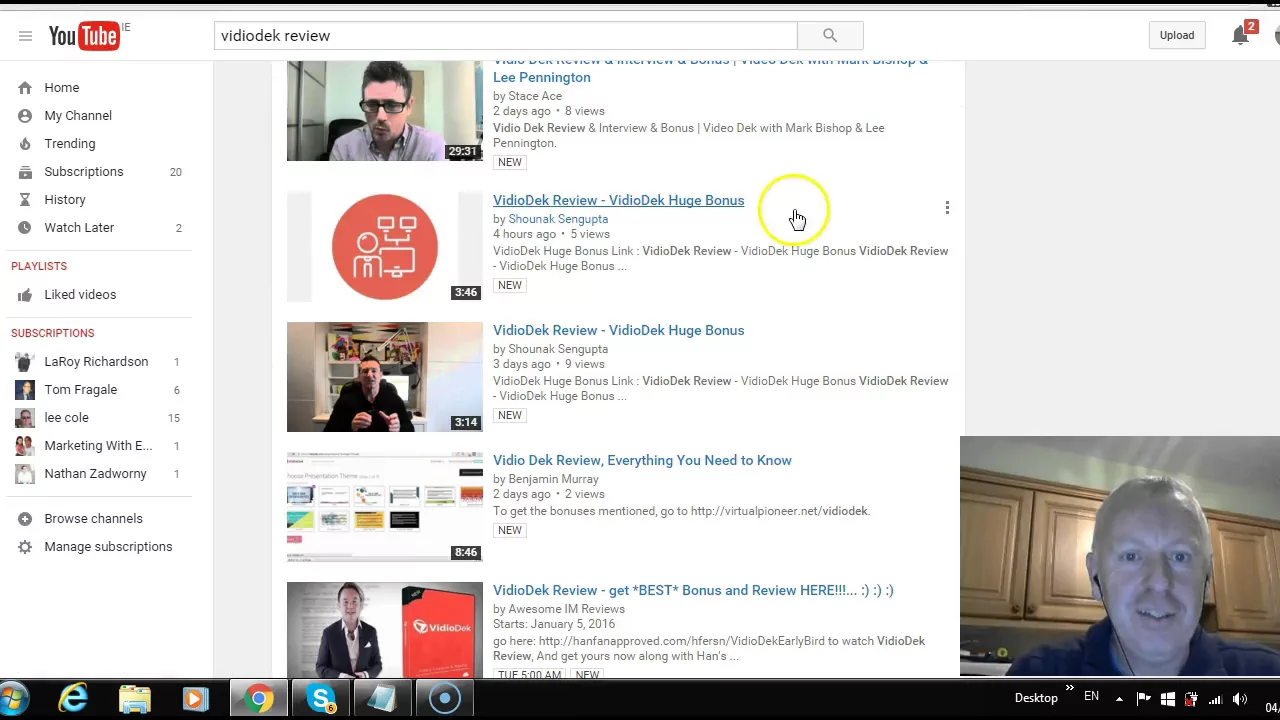Open Shounak Sengupta channel on 3 days ago video
This screenshot has width=1280, height=720.
click(558, 349)
